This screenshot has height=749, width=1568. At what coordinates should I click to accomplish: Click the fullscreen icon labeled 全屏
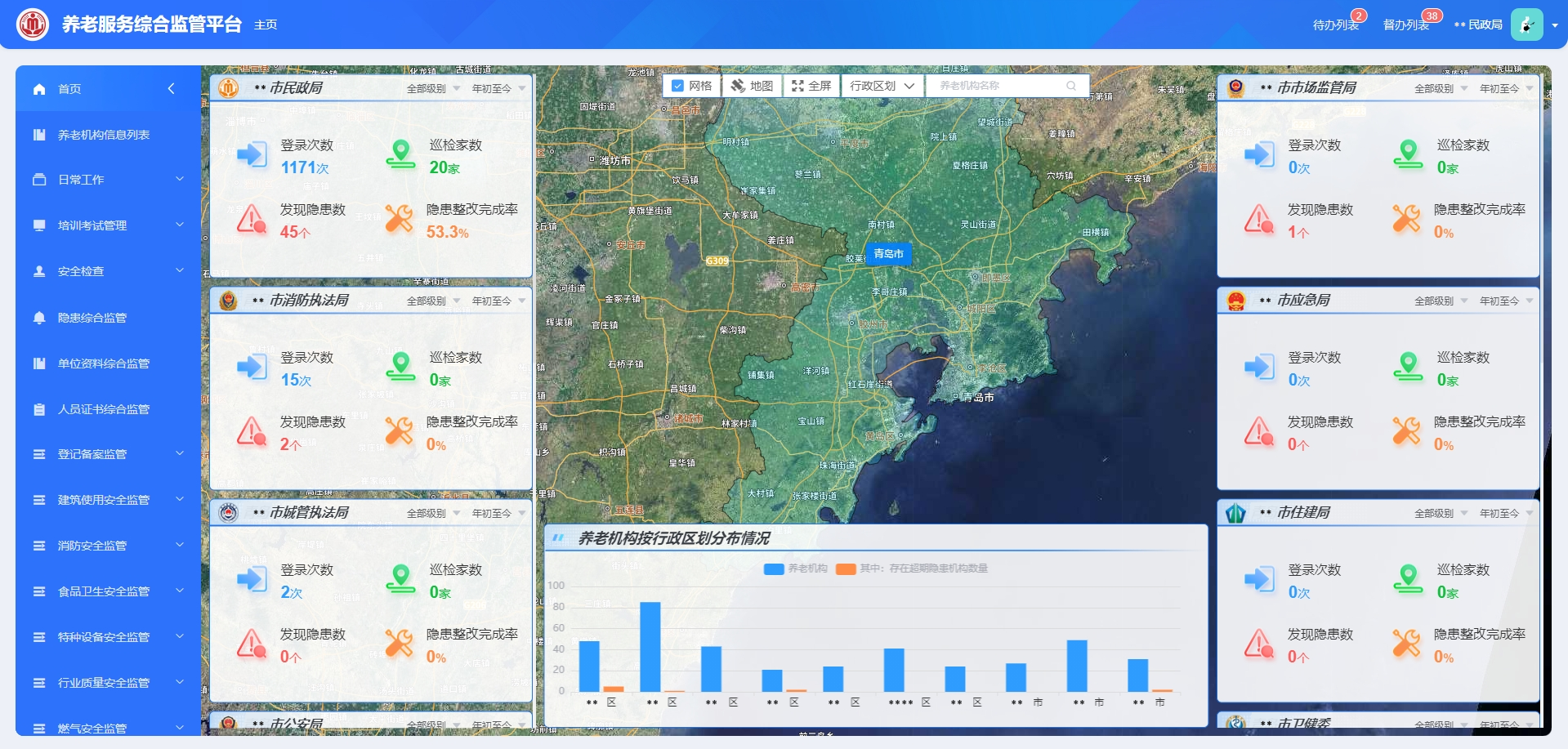point(797,86)
